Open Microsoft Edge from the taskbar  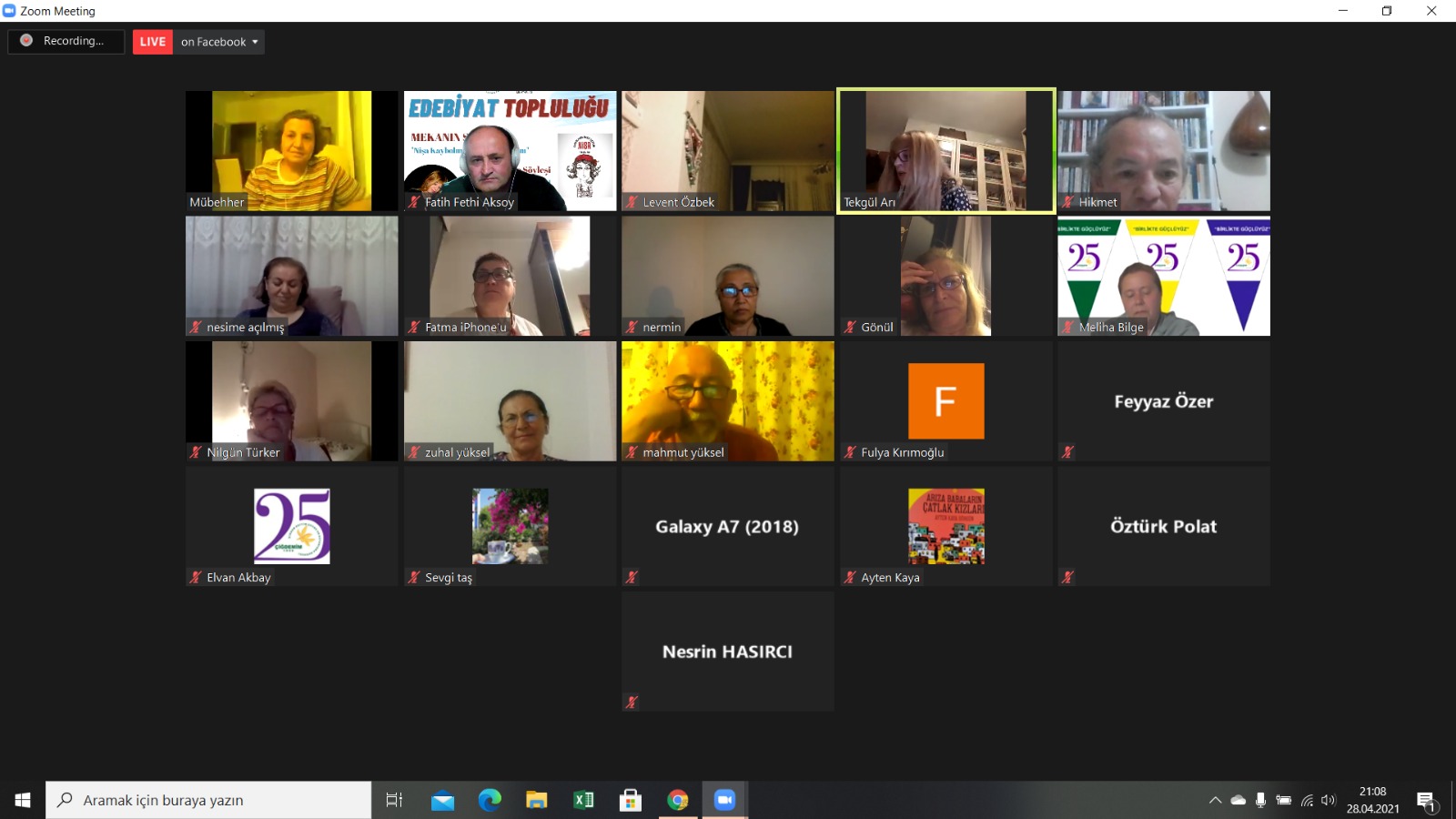[490, 800]
